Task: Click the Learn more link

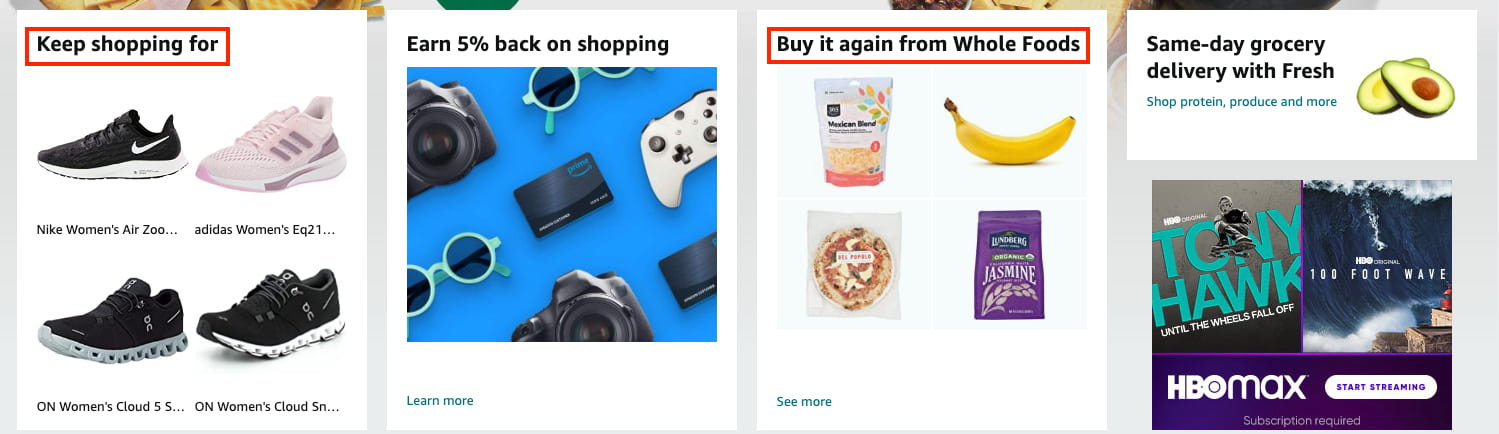Action: [440, 401]
